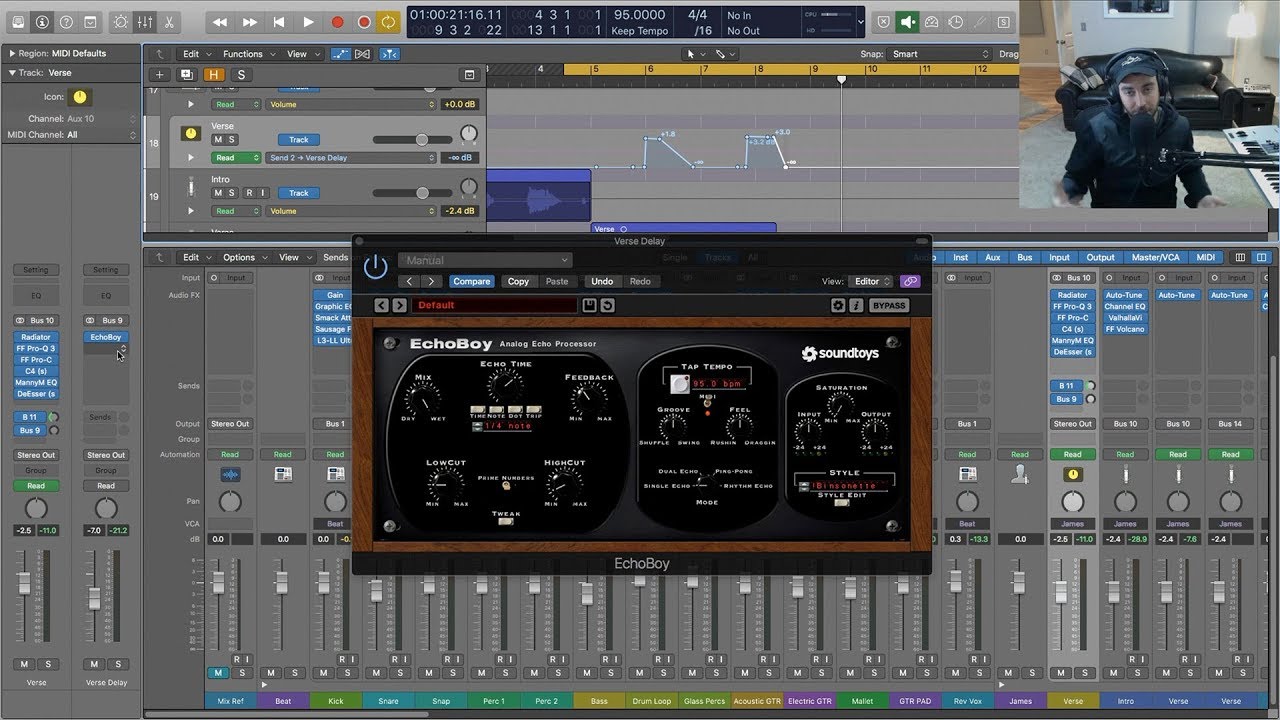Click the Verse Delay channel fader
This screenshot has height=720, width=1280.
(x=95, y=597)
